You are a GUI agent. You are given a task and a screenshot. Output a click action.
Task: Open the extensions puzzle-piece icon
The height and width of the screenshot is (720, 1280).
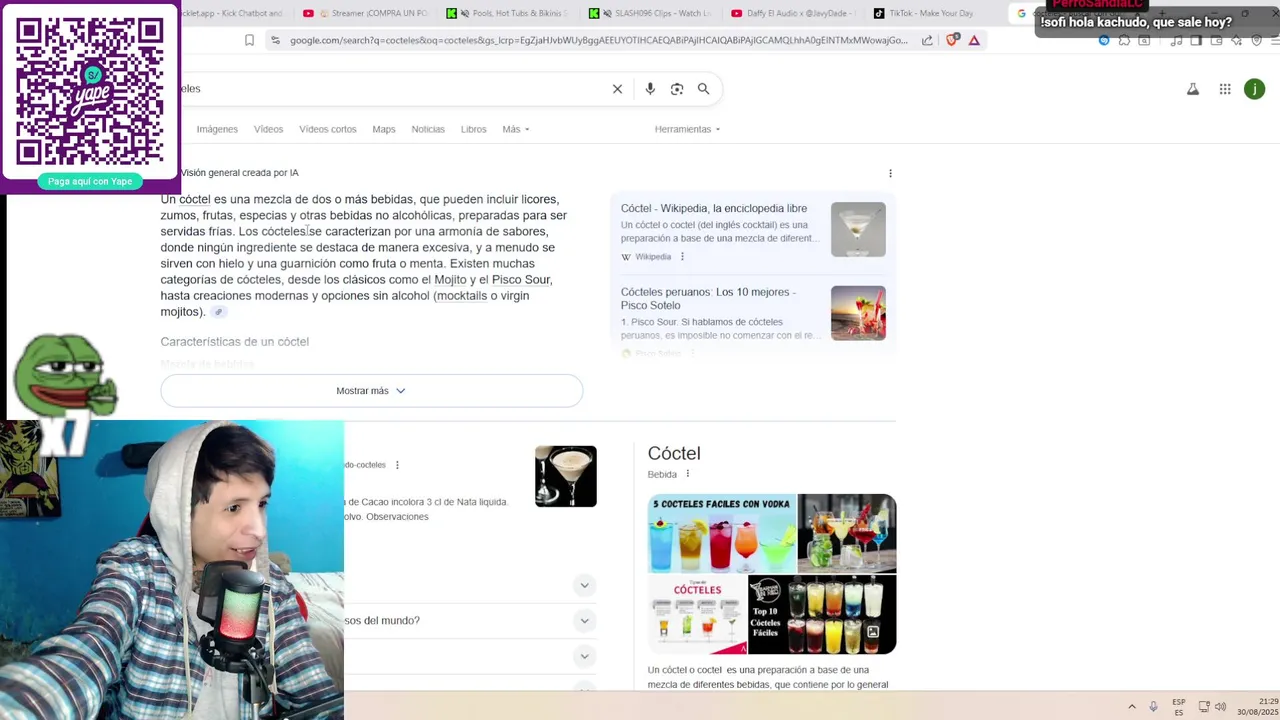(x=1125, y=40)
